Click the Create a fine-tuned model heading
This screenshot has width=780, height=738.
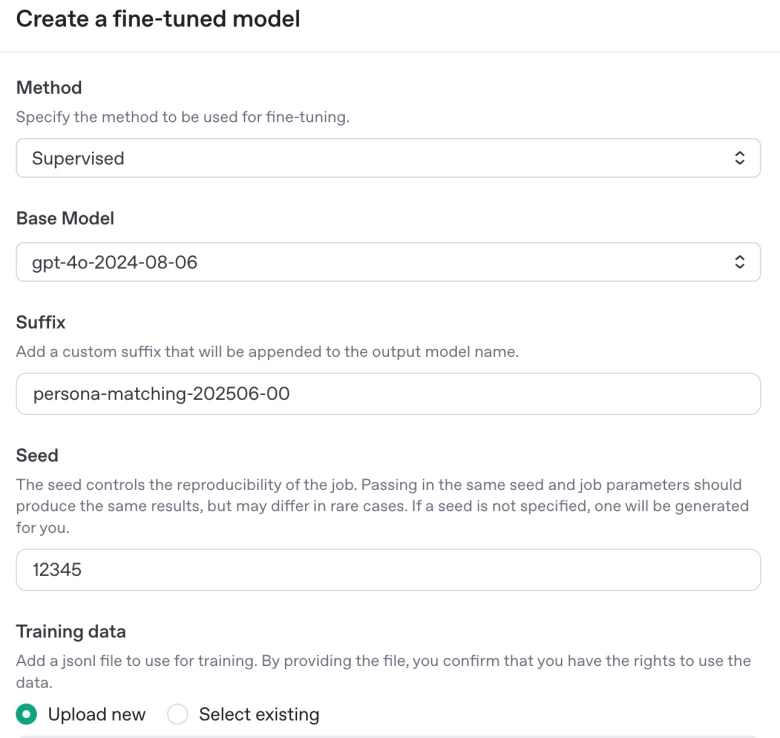(x=158, y=19)
